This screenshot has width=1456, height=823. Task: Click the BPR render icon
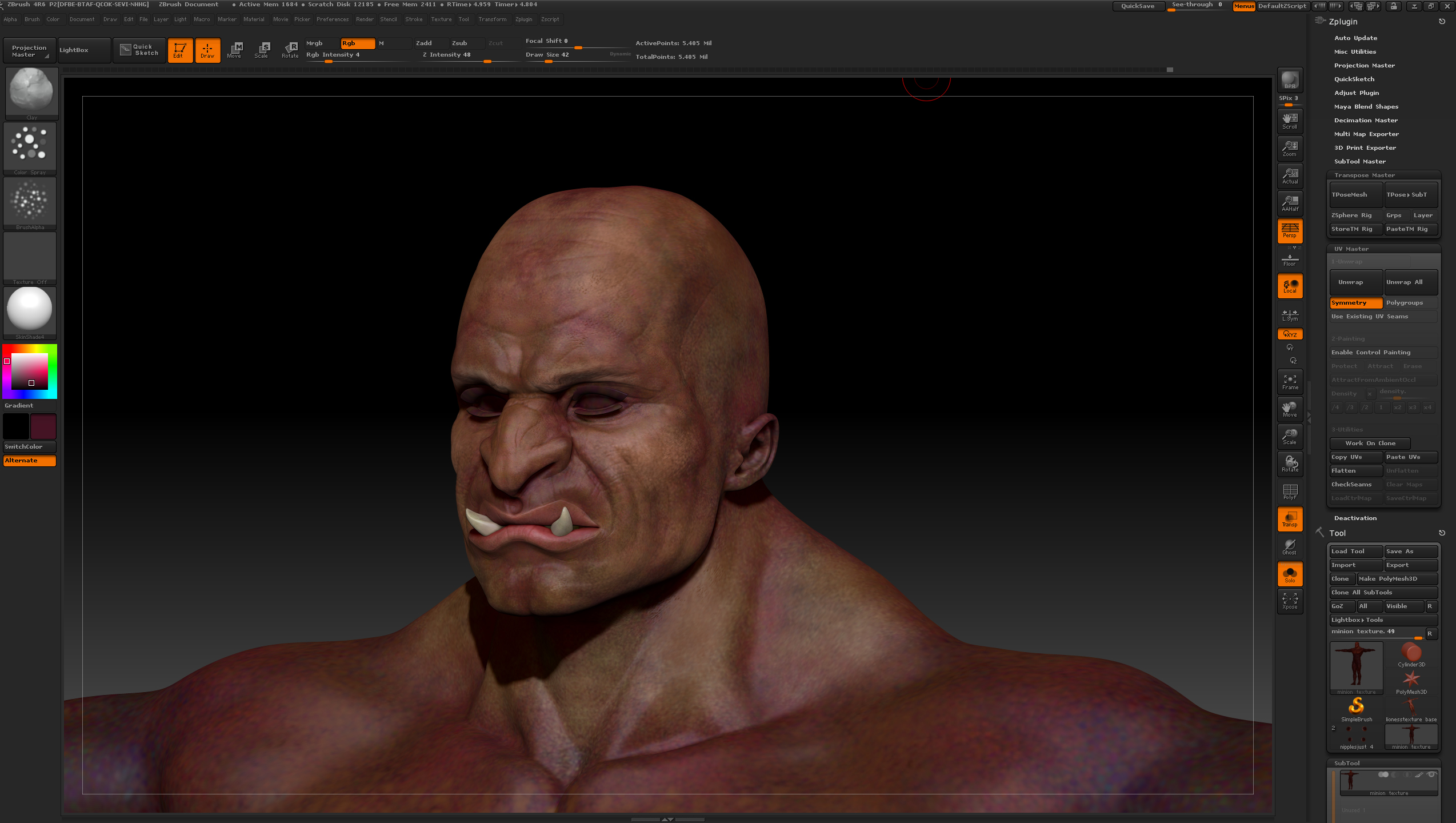click(x=1290, y=80)
